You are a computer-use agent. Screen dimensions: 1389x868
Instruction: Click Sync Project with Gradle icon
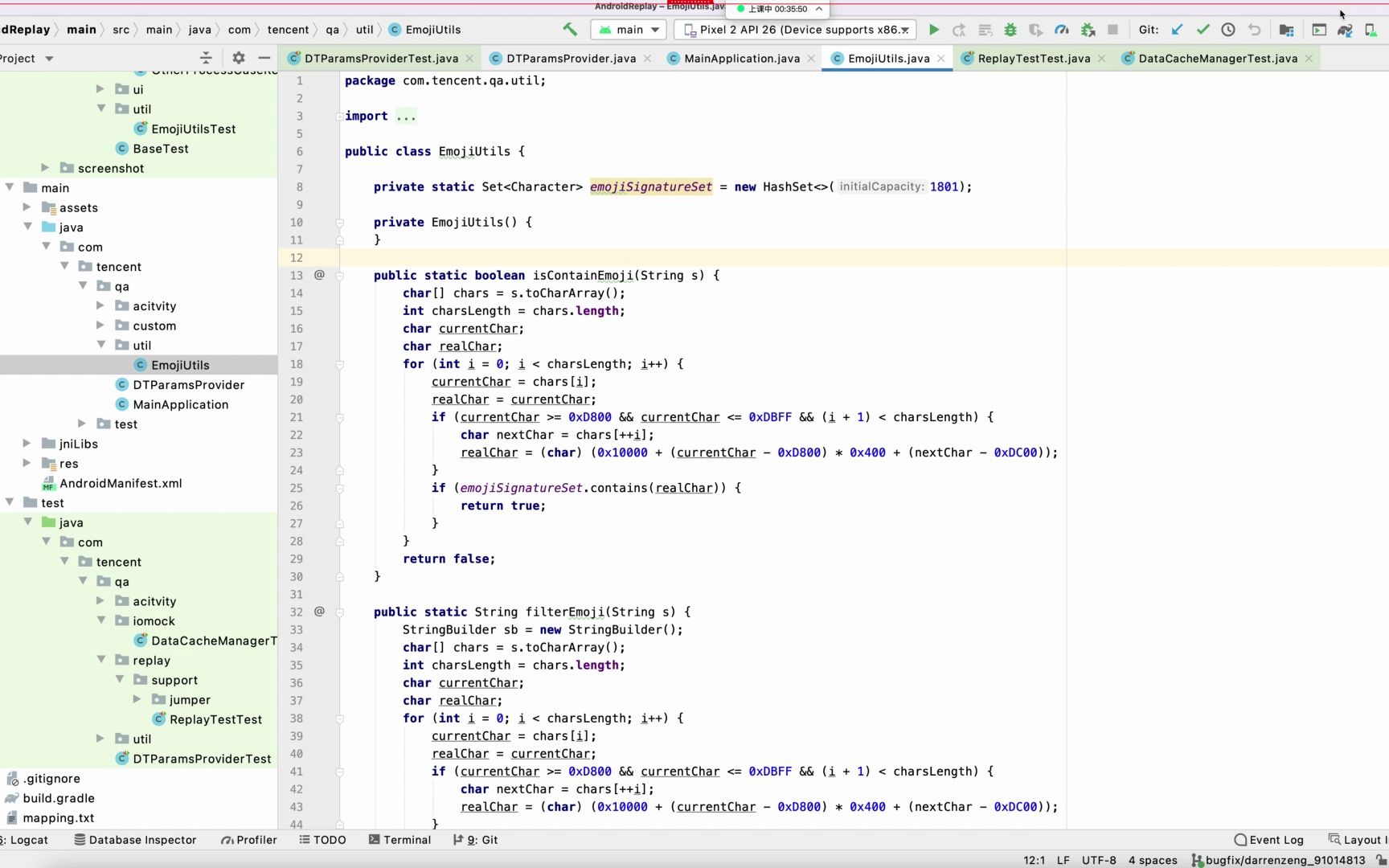pyautogui.click(x=1345, y=30)
